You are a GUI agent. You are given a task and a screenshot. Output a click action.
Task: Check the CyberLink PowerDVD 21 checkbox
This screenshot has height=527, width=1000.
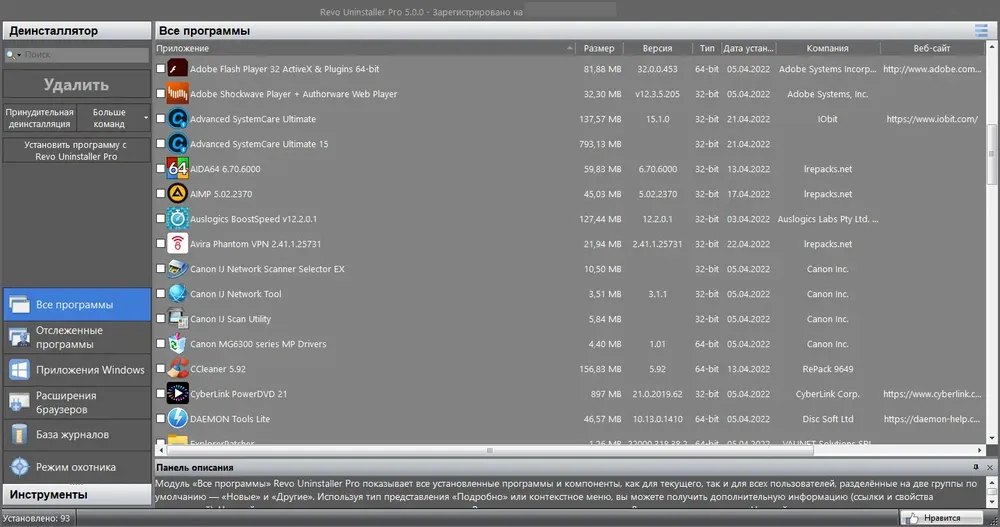(161, 394)
